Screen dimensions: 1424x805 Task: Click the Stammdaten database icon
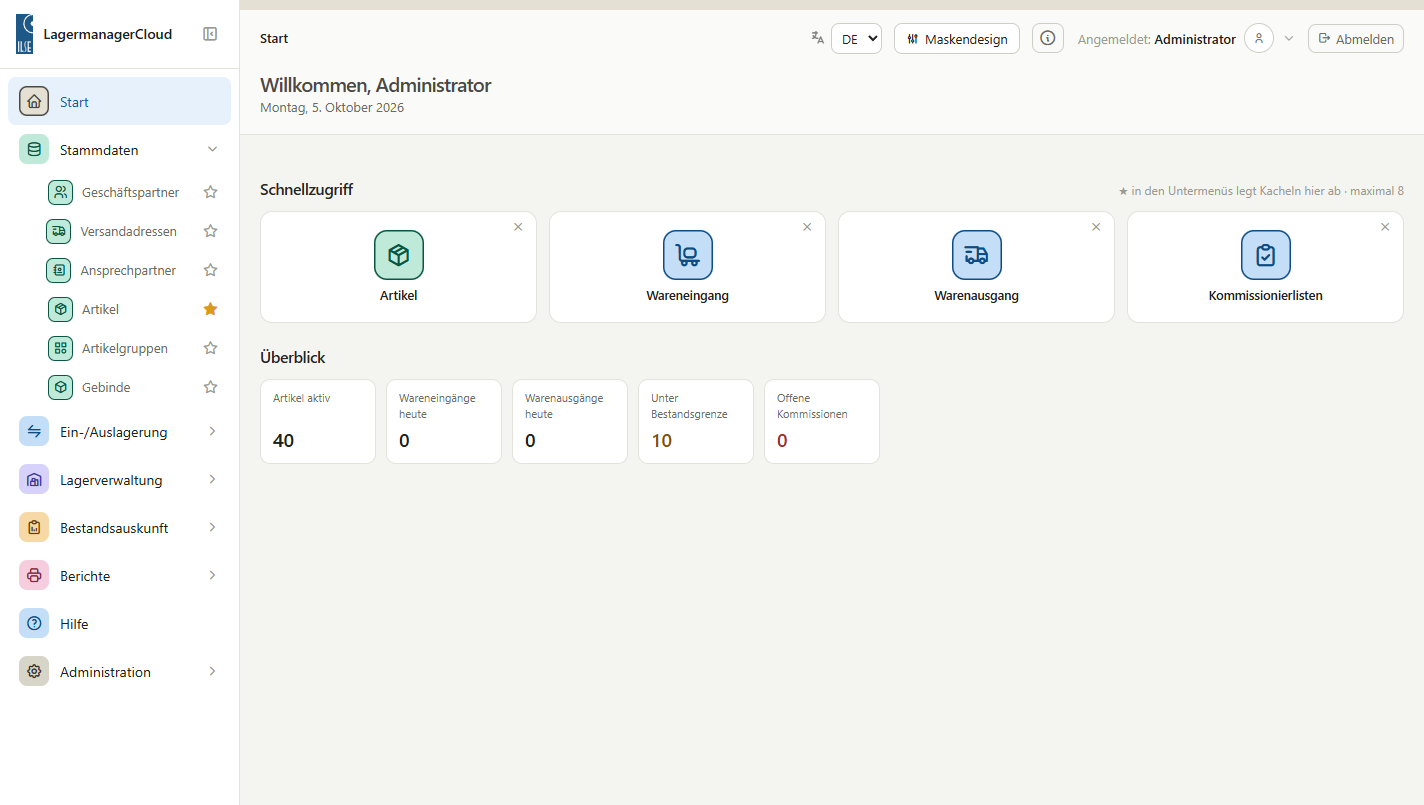pyautogui.click(x=34, y=150)
